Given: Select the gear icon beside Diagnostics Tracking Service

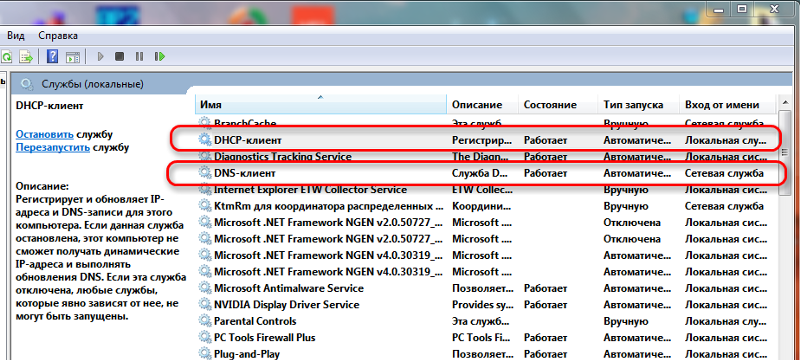Looking at the screenshot, I should (205, 157).
